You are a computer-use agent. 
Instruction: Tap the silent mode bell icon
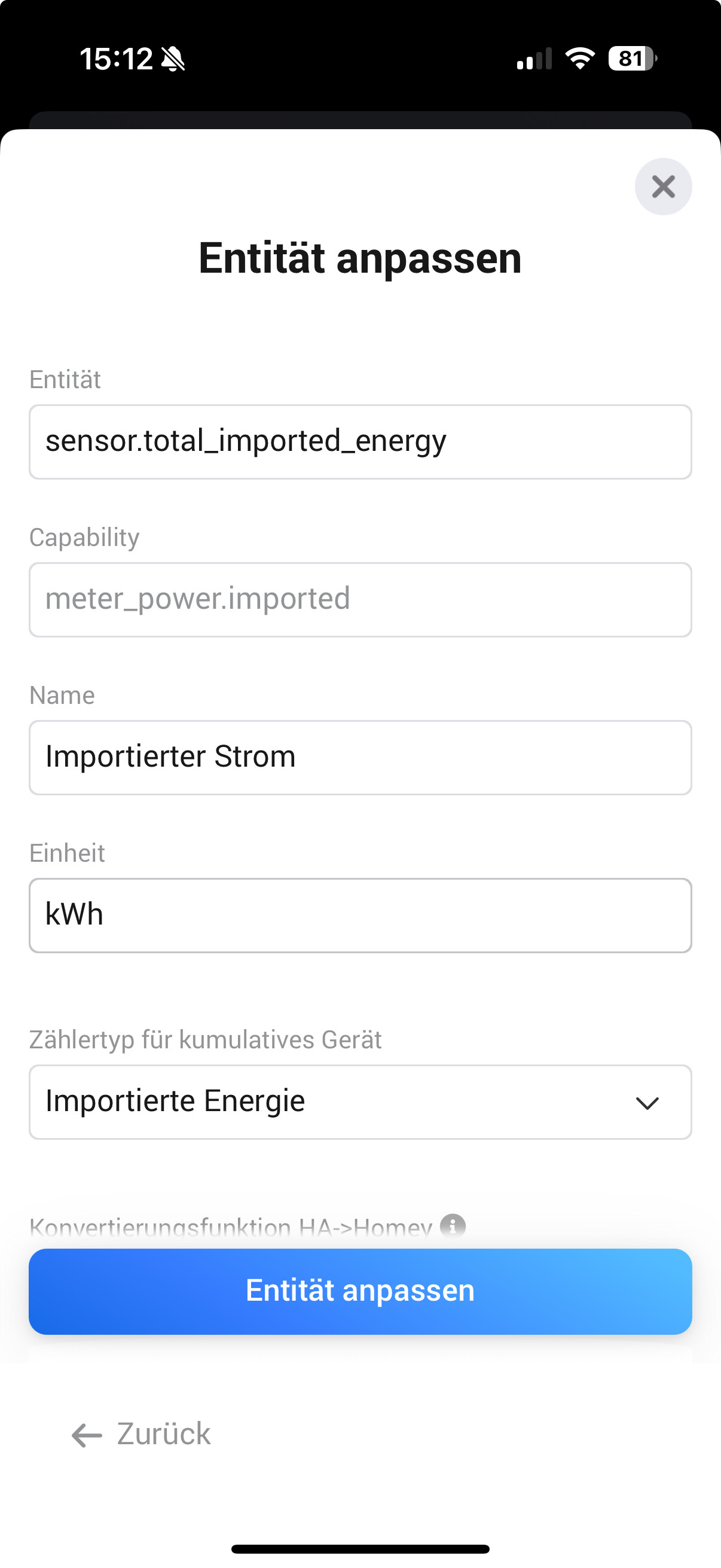(x=173, y=60)
